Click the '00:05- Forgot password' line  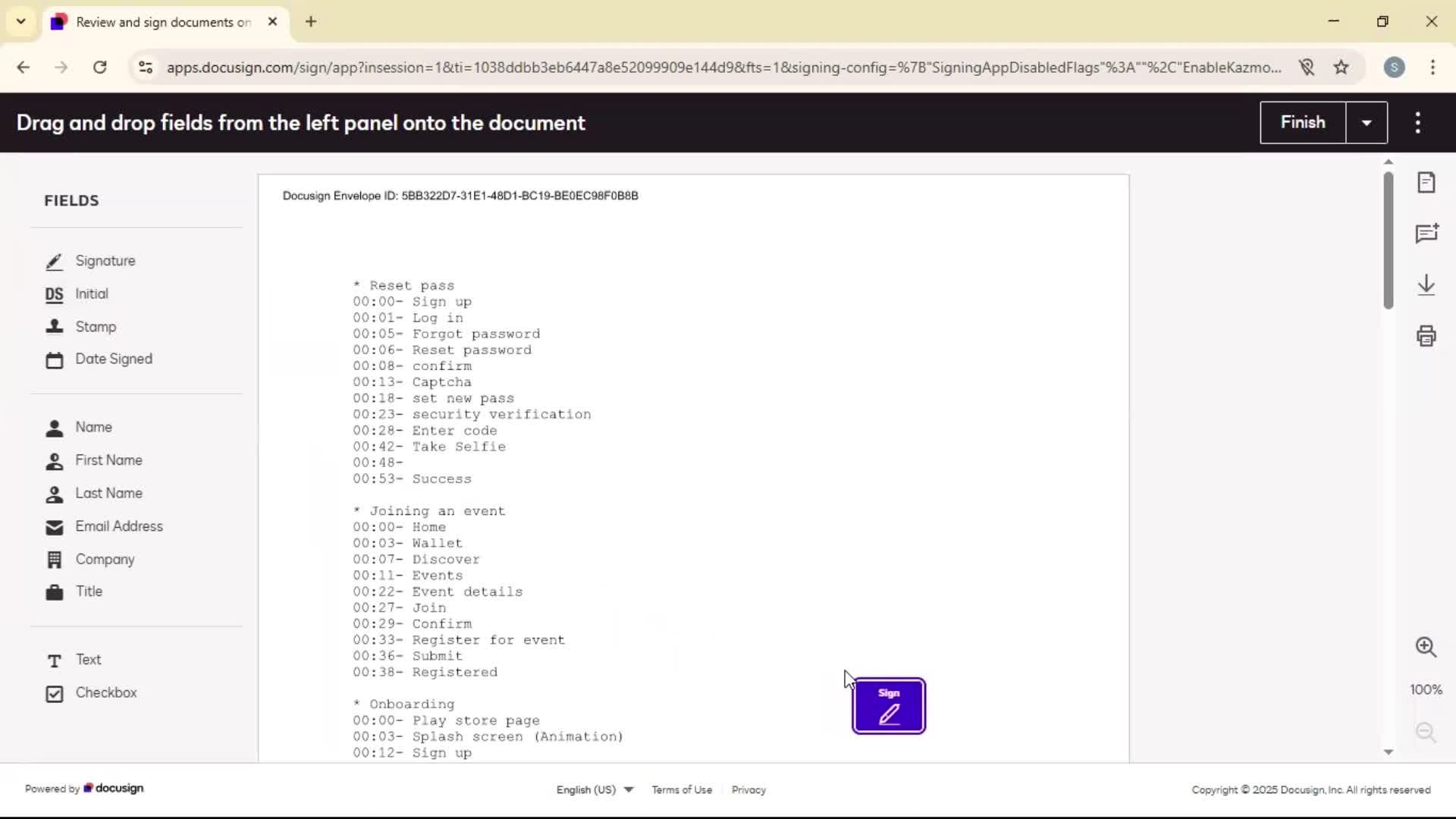[x=447, y=334]
